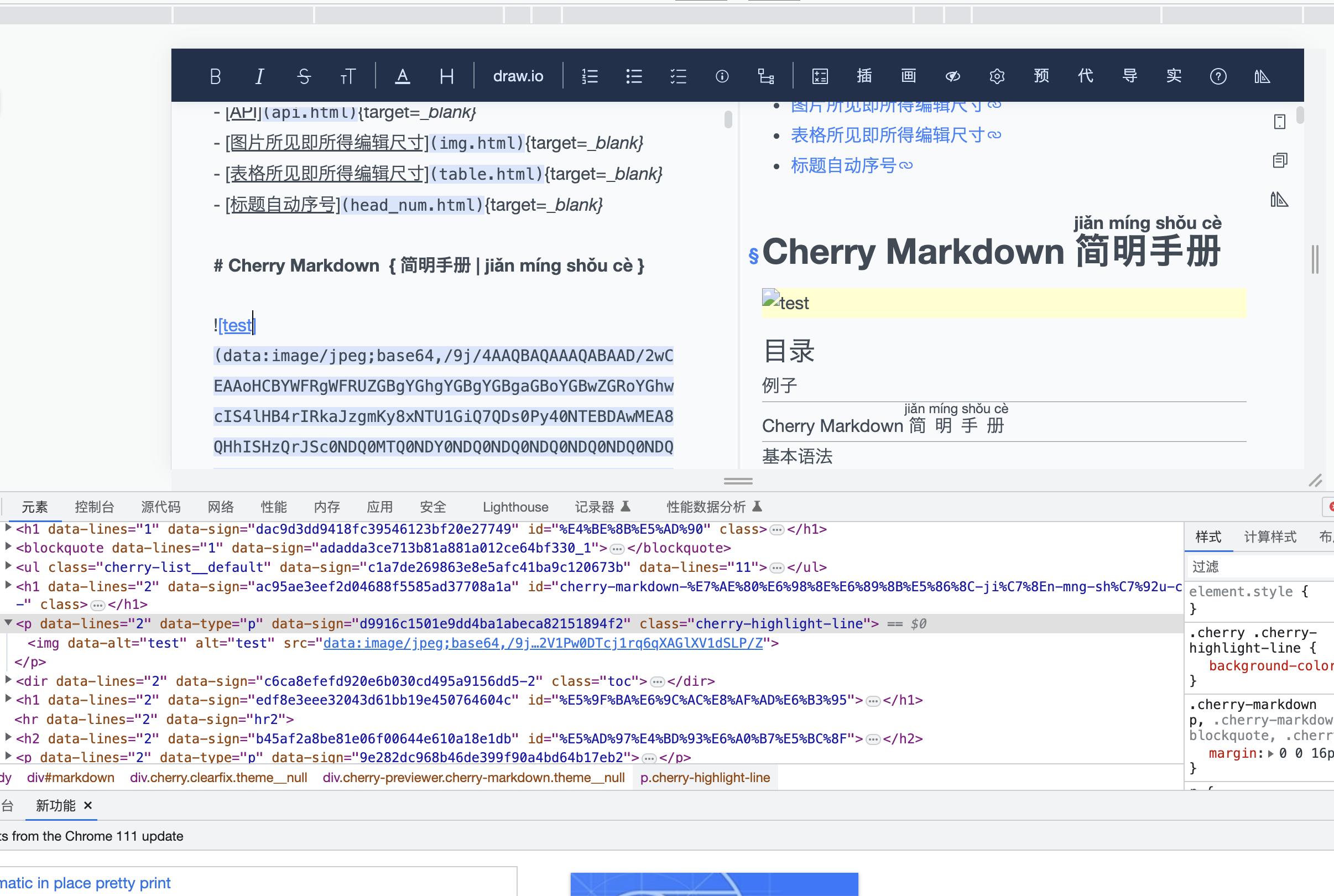Insert an ordered list
Screen dimensions: 1334x896
(x=590, y=76)
